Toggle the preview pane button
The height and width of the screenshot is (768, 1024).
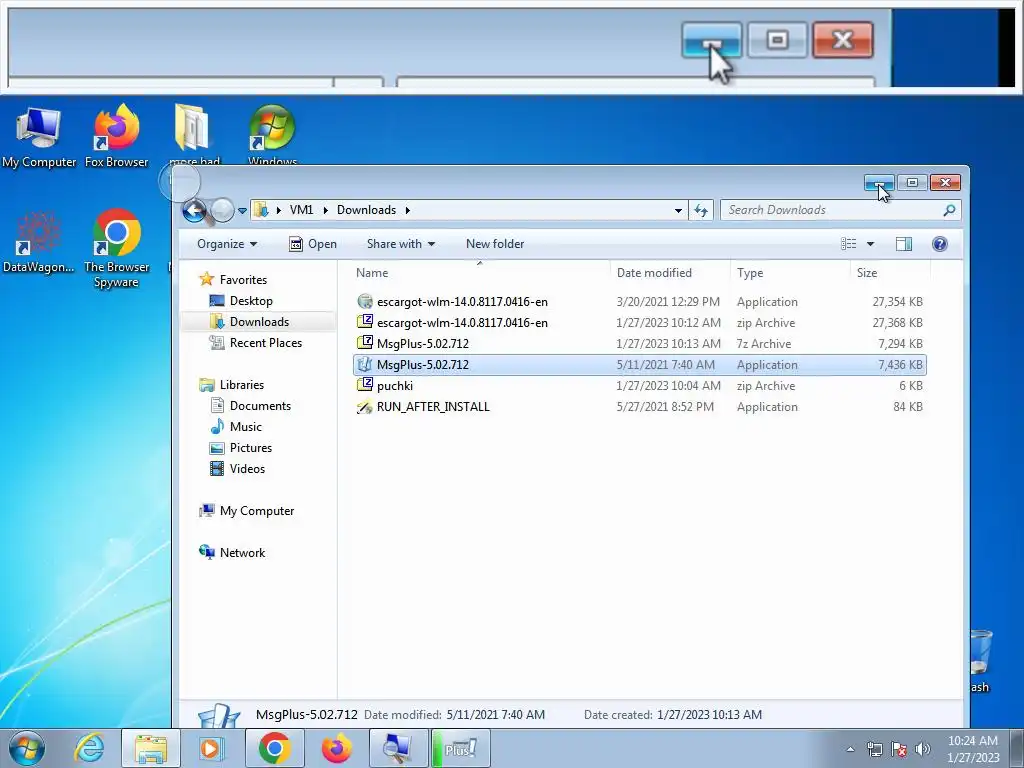[x=904, y=244]
